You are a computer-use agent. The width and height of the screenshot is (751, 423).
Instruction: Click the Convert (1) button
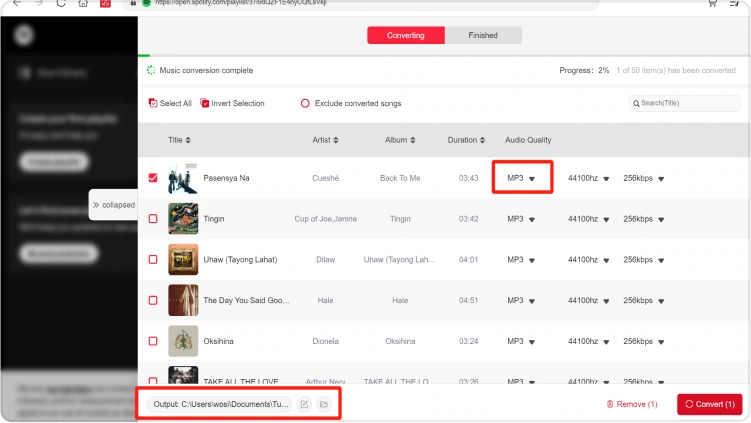click(709, 404)
